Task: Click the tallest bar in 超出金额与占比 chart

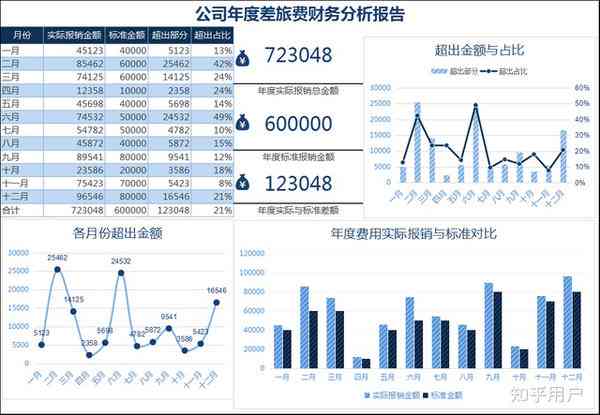Action: (417, 142)
